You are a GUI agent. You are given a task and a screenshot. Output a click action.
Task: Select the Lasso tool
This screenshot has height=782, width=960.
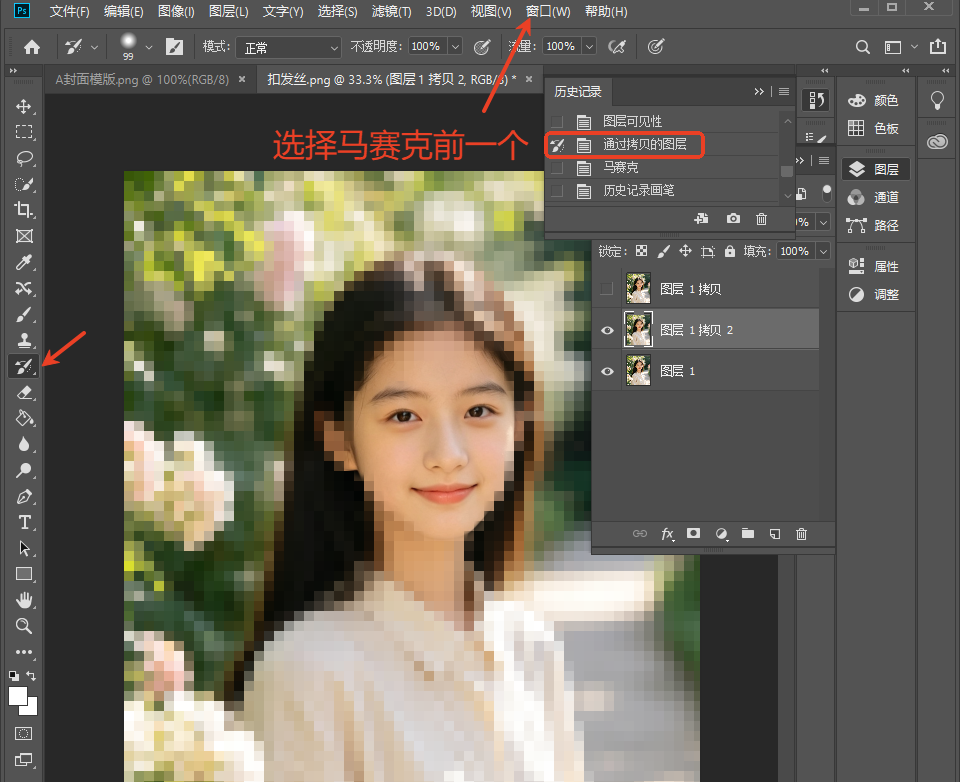point(24,158)
